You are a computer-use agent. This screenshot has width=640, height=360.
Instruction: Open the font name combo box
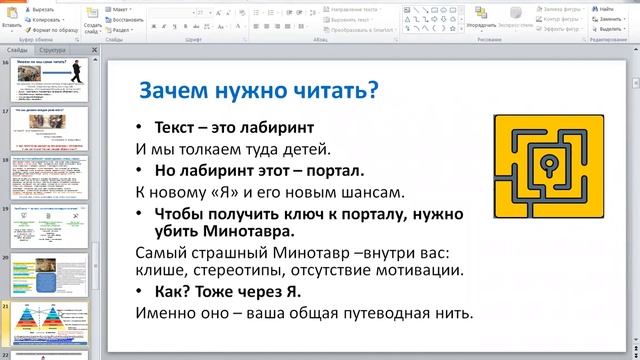(x=172, y=13)
